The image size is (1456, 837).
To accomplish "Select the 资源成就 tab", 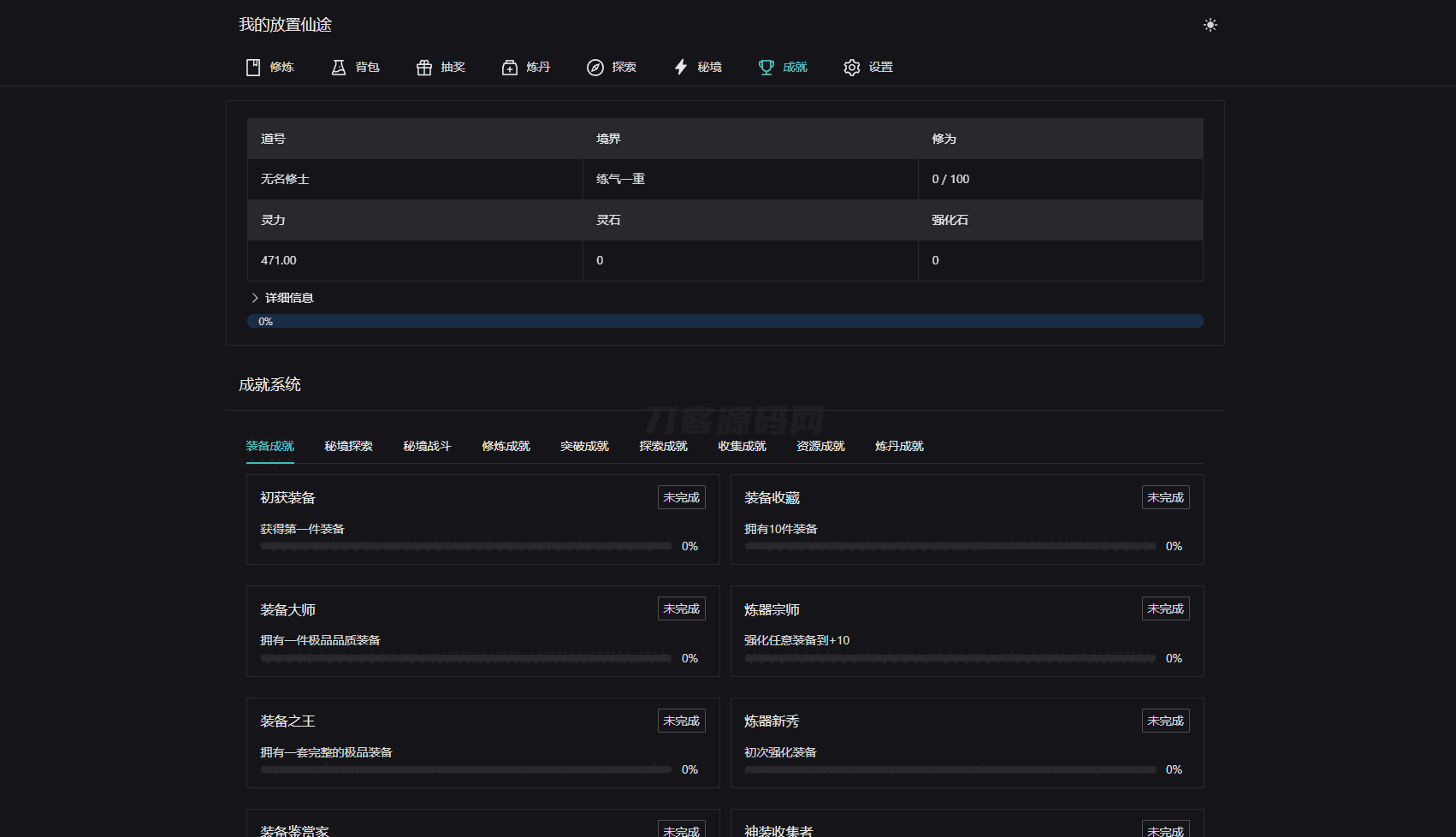I will click(820, 446).
